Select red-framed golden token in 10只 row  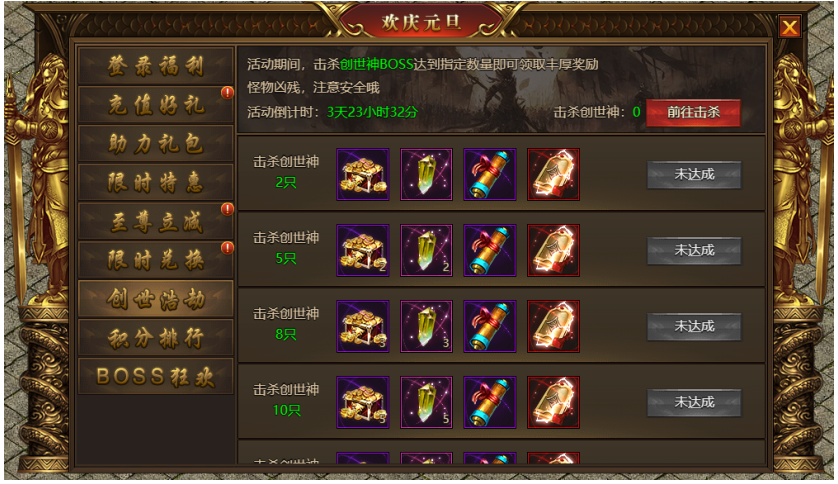553,402
